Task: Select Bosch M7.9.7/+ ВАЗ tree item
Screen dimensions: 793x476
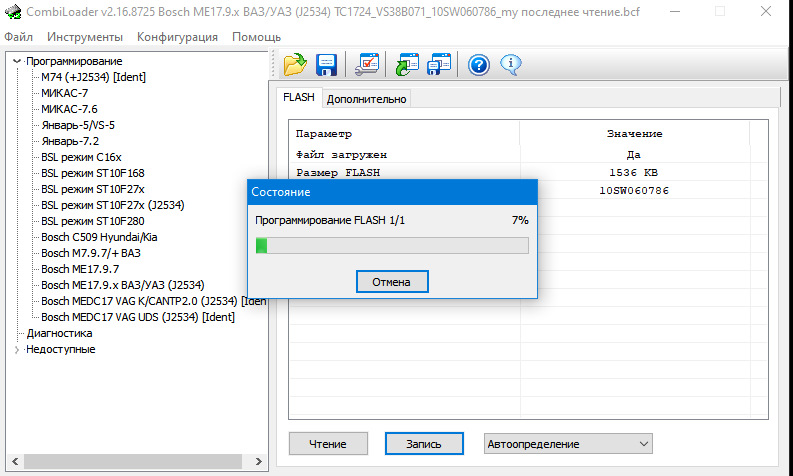Action: (91, 253)
